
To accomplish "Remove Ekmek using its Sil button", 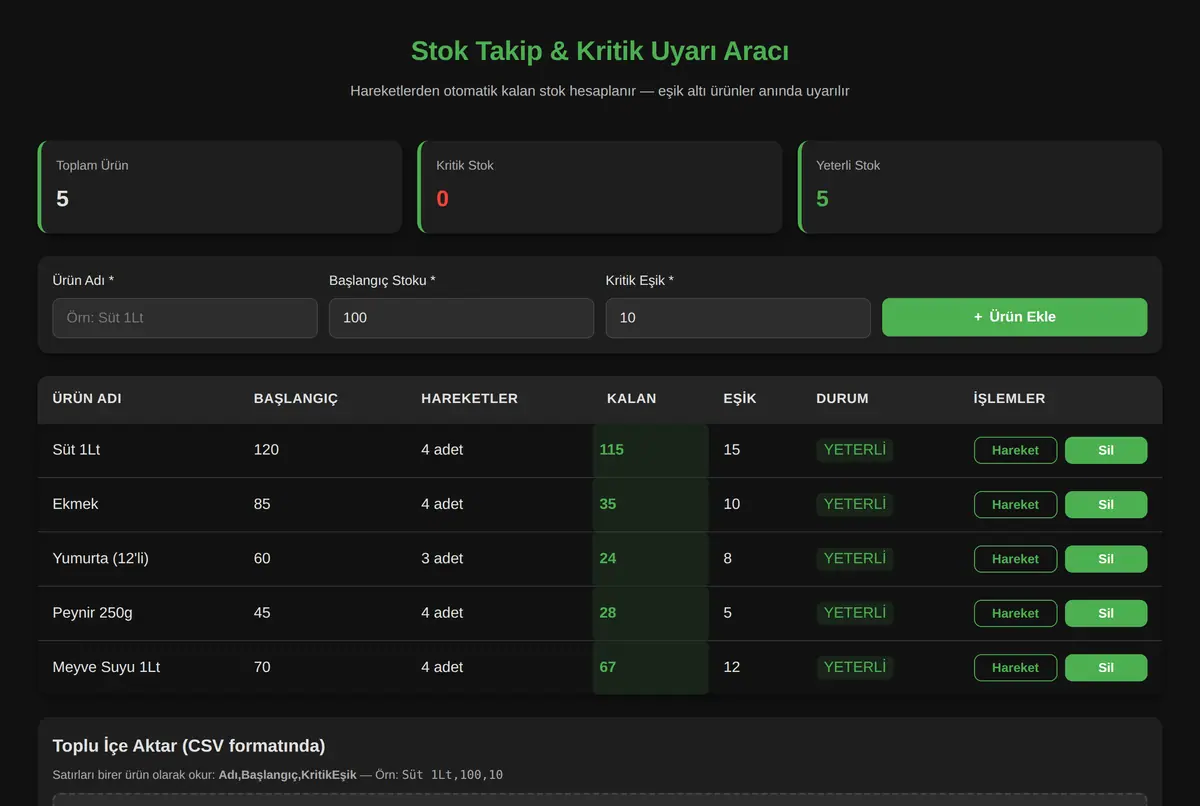I will point(1106,505).
